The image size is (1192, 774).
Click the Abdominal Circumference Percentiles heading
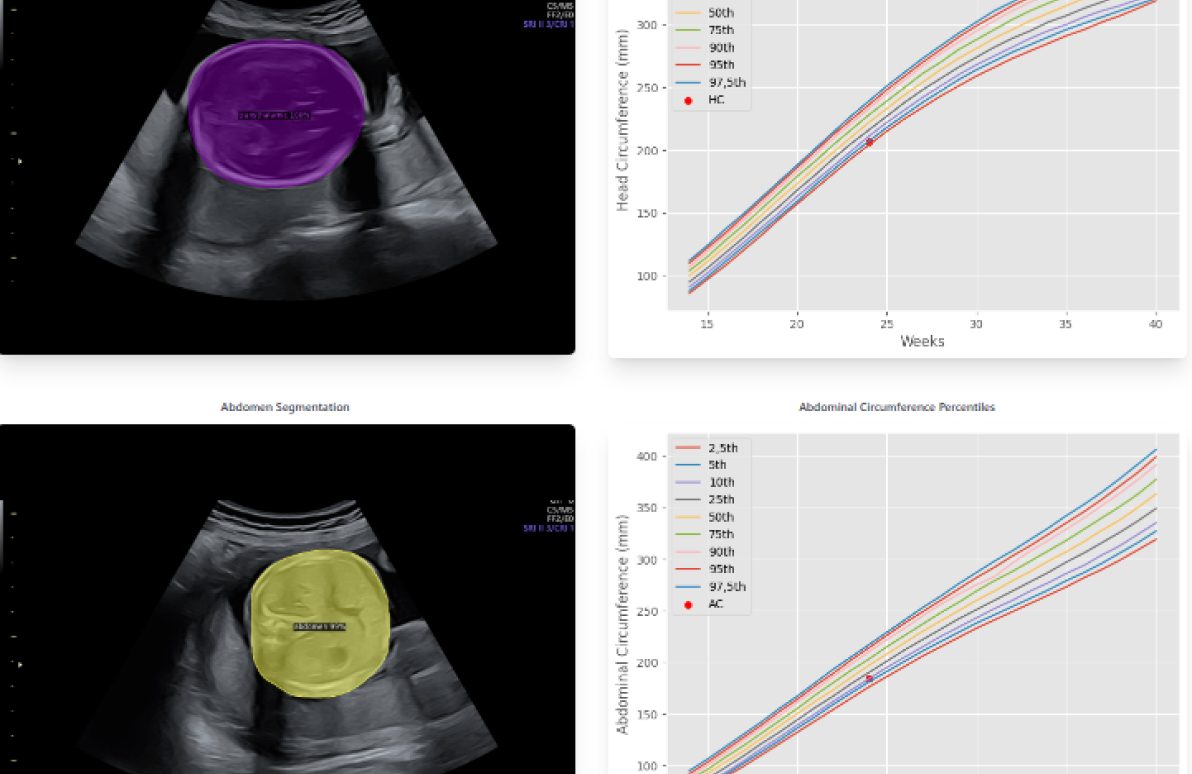(x=897, y=407)
